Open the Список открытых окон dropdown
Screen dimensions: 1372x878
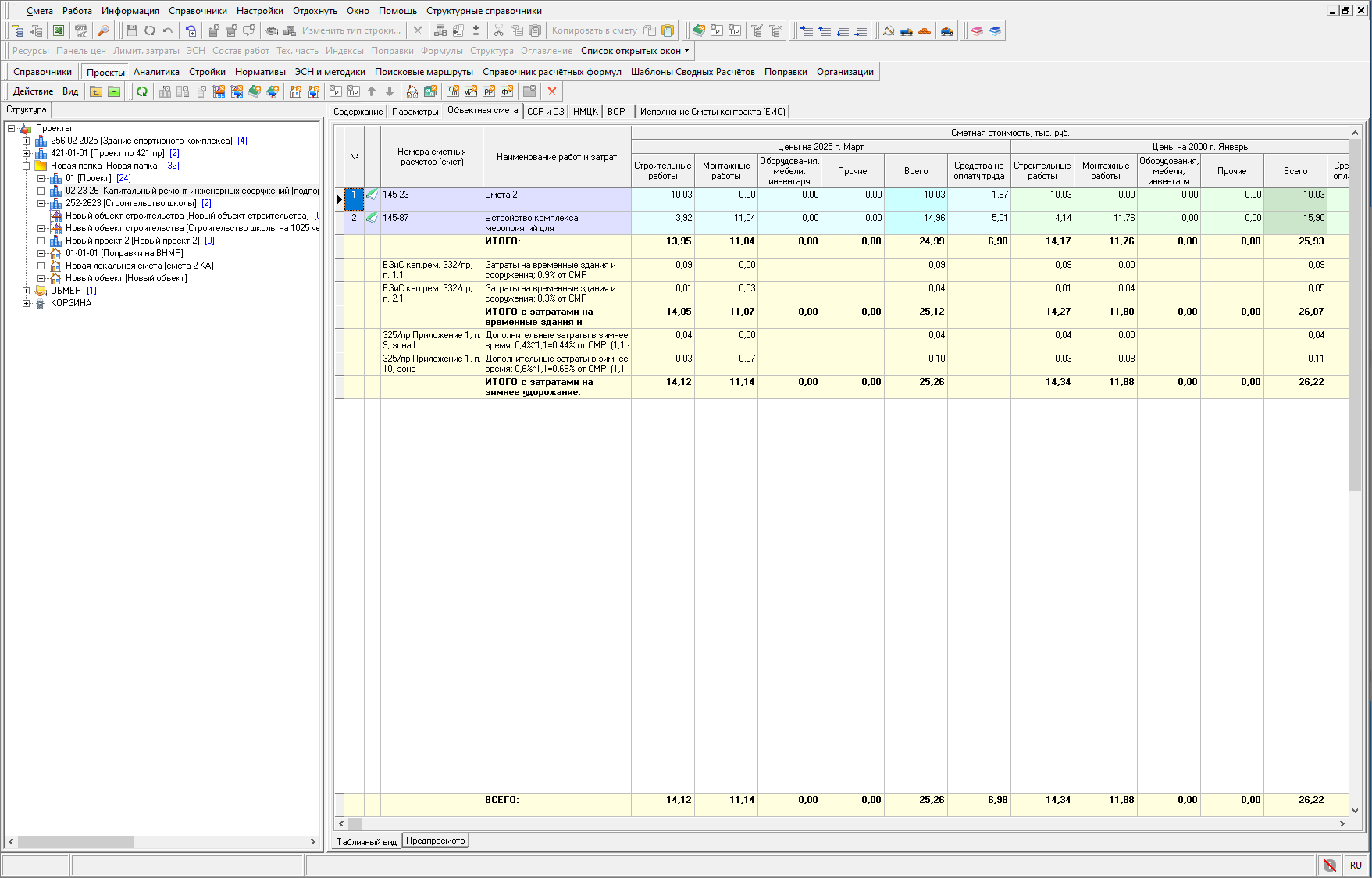coord(635,51)
